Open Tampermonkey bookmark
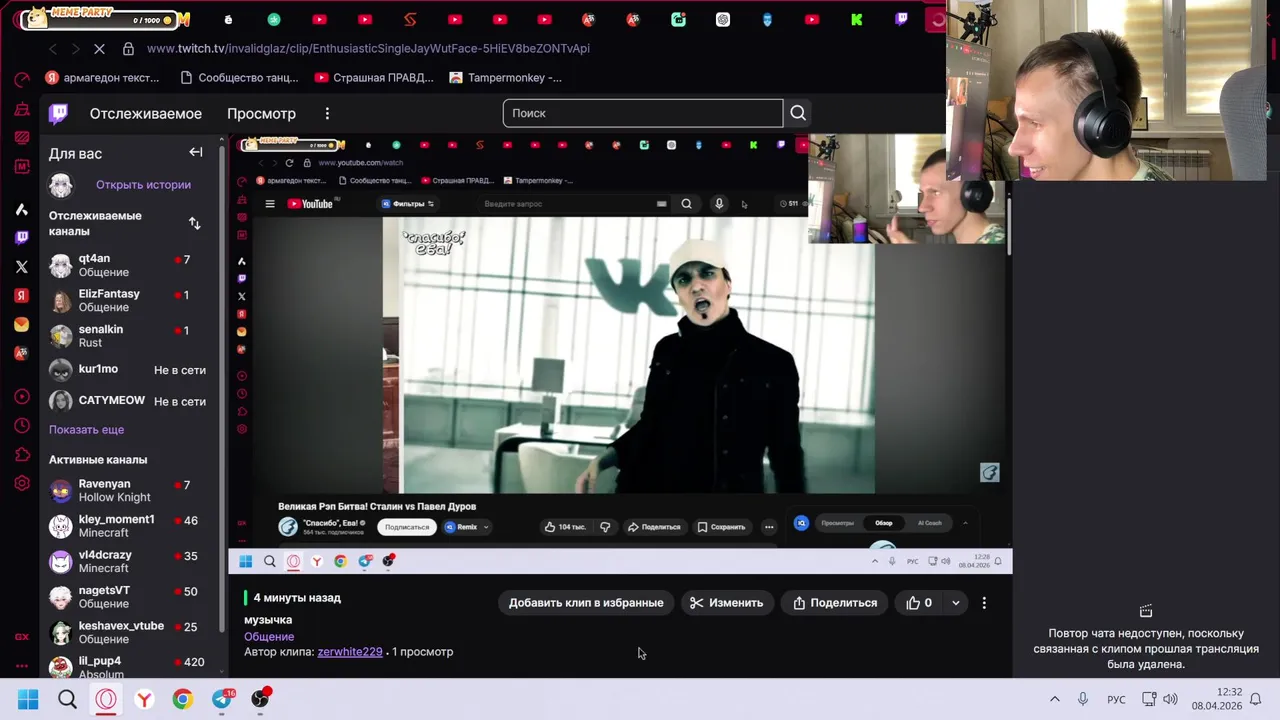The image size is (1280, 720). pos(506,77)
